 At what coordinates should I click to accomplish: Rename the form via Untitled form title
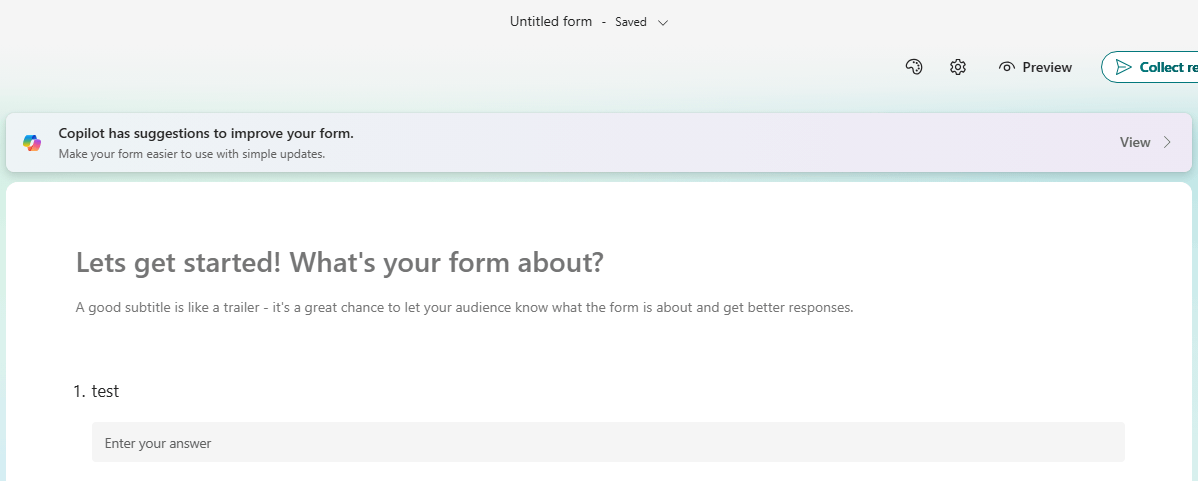click(551, 21)
